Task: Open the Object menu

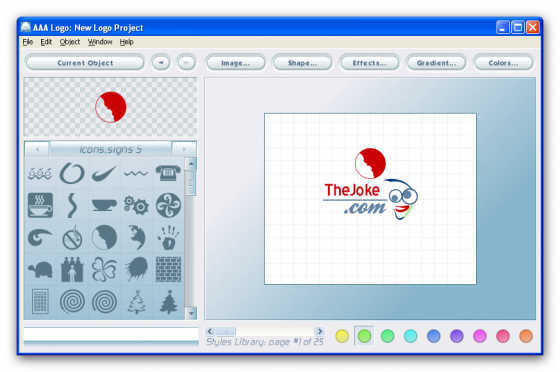Action: pyautogui.click(x=70, y=42)
